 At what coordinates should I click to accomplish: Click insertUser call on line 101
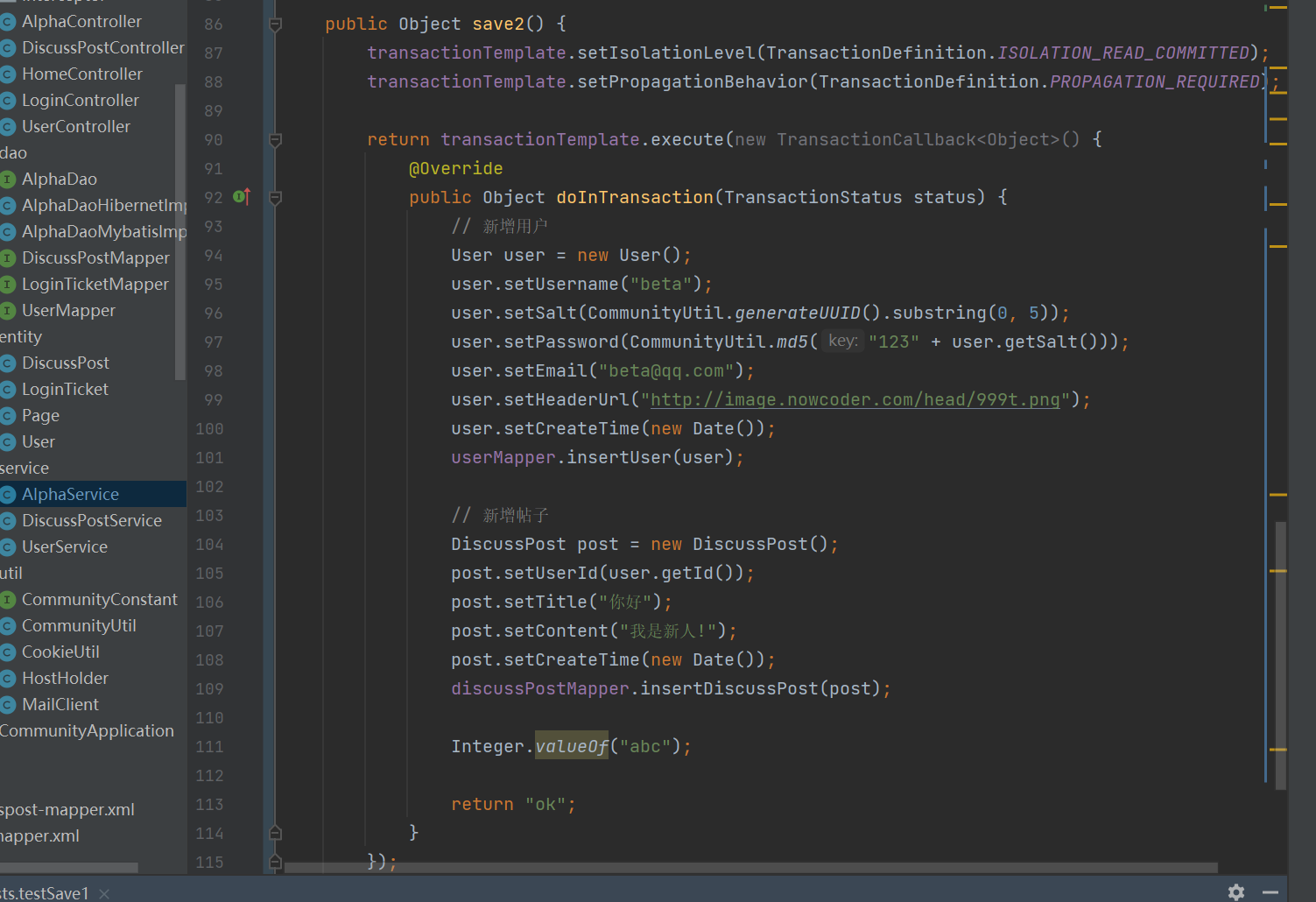pyautogui.click(x=619, y=457)
